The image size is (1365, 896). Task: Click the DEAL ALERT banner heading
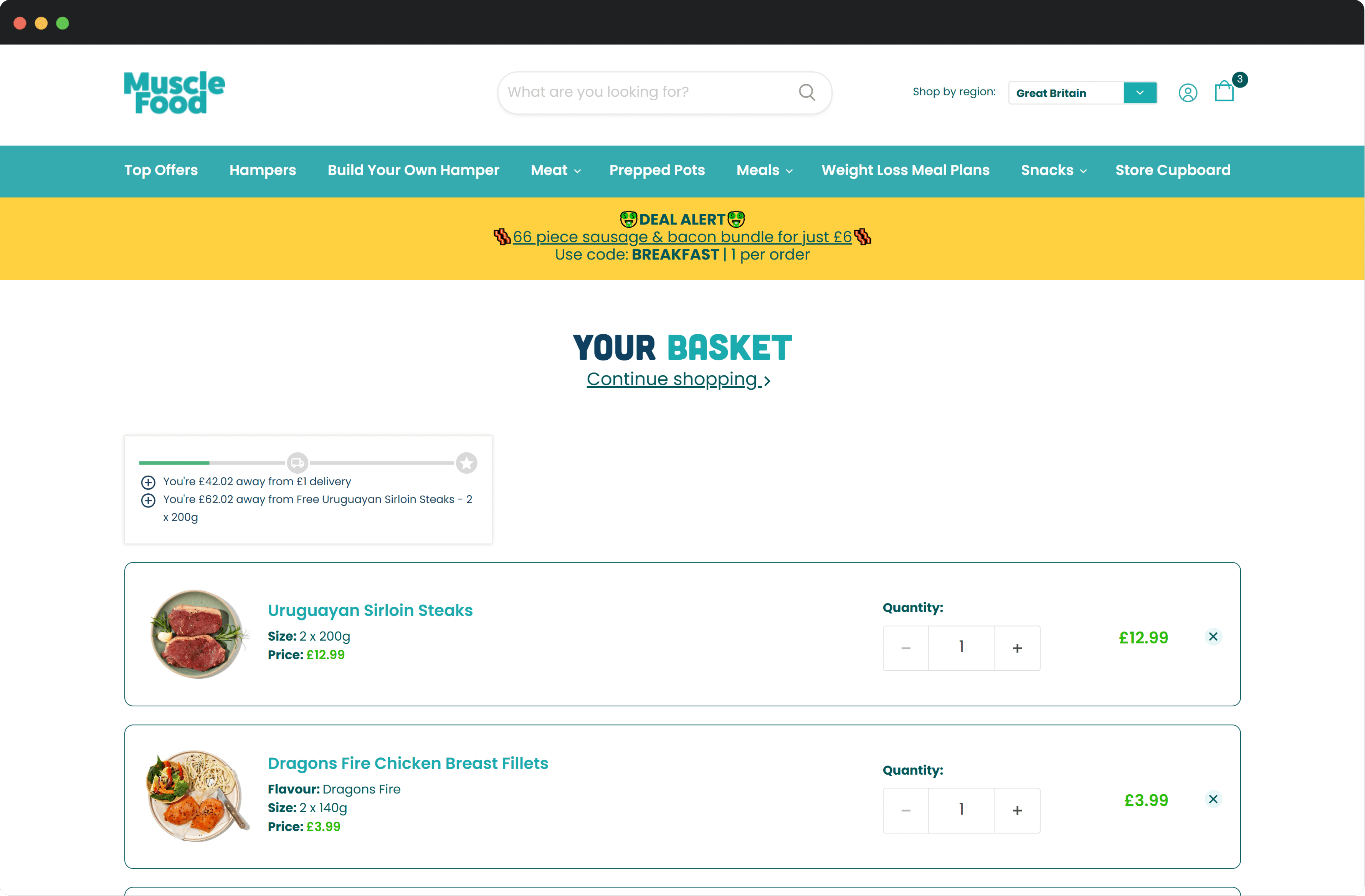(682, 219)
